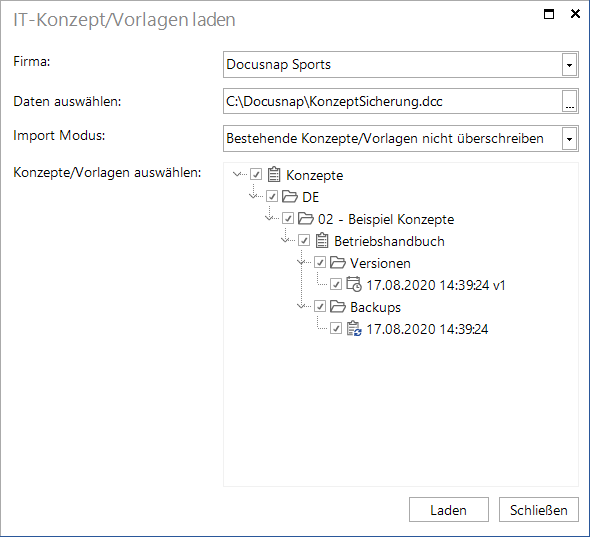The width and height of the screenshot is (590, 537).
Task: Open the Firma dropdown arrow
Action: [x=570, y=65]
